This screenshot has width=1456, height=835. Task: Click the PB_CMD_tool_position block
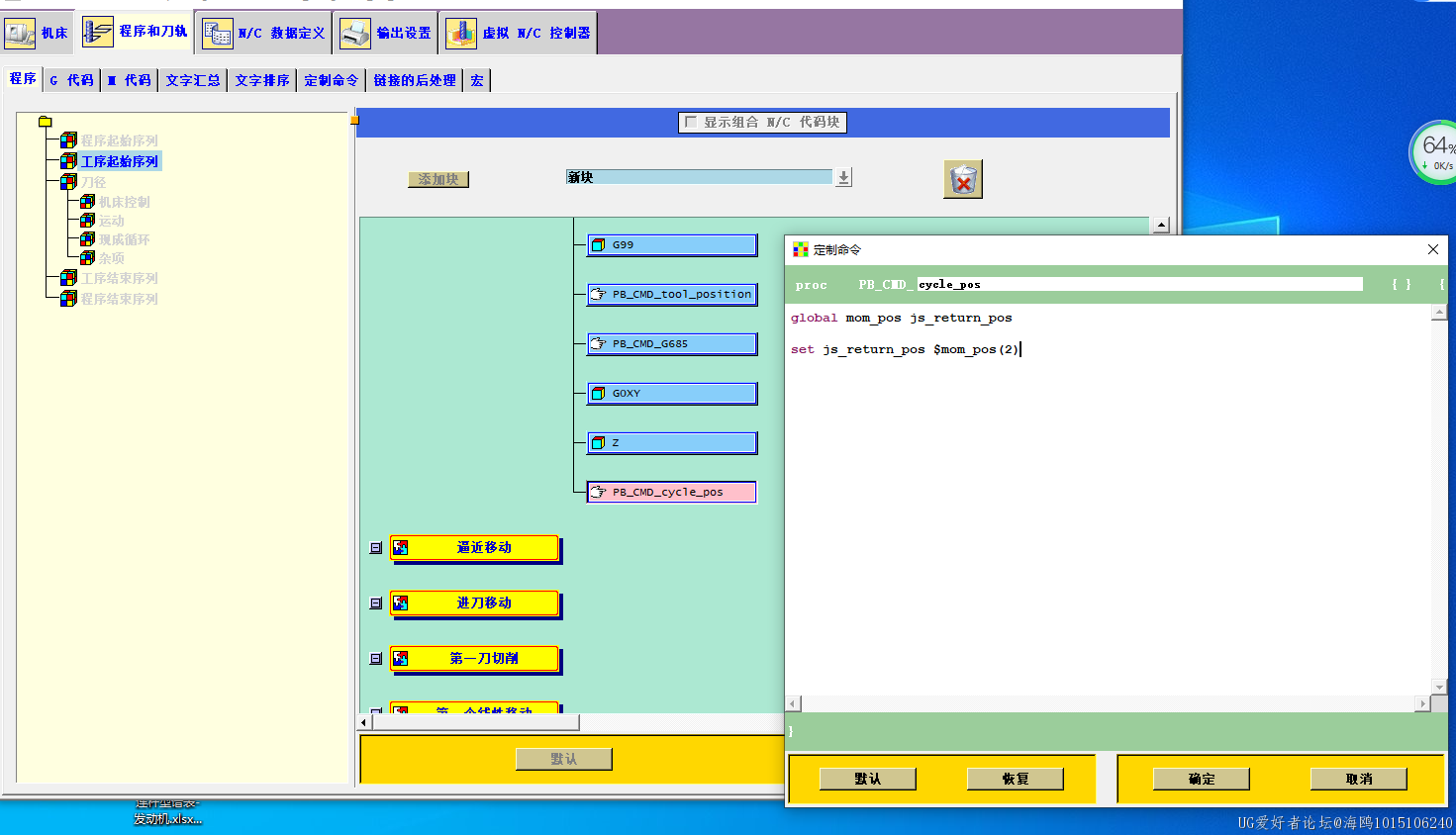[672, 295]
